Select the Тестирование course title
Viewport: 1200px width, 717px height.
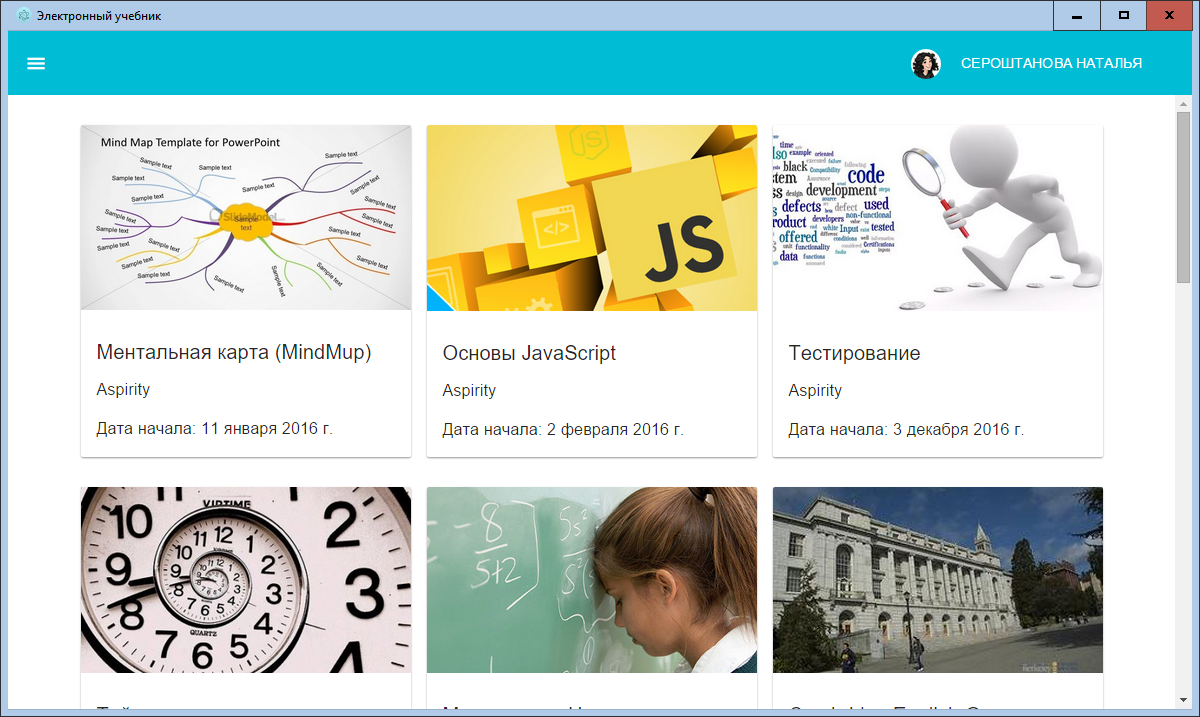[x=854, y=353]
